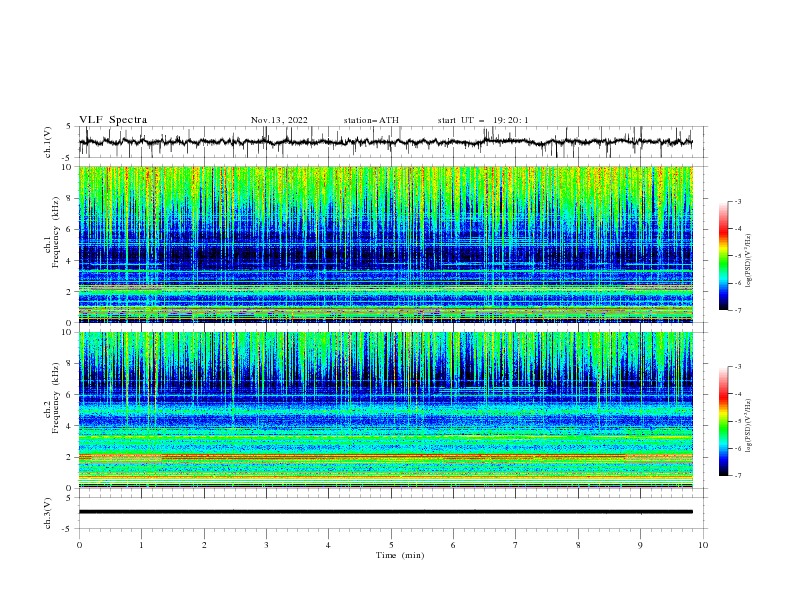Click the "5" tick on the time axis
792x612 pixels.
[x=391, y=545]
